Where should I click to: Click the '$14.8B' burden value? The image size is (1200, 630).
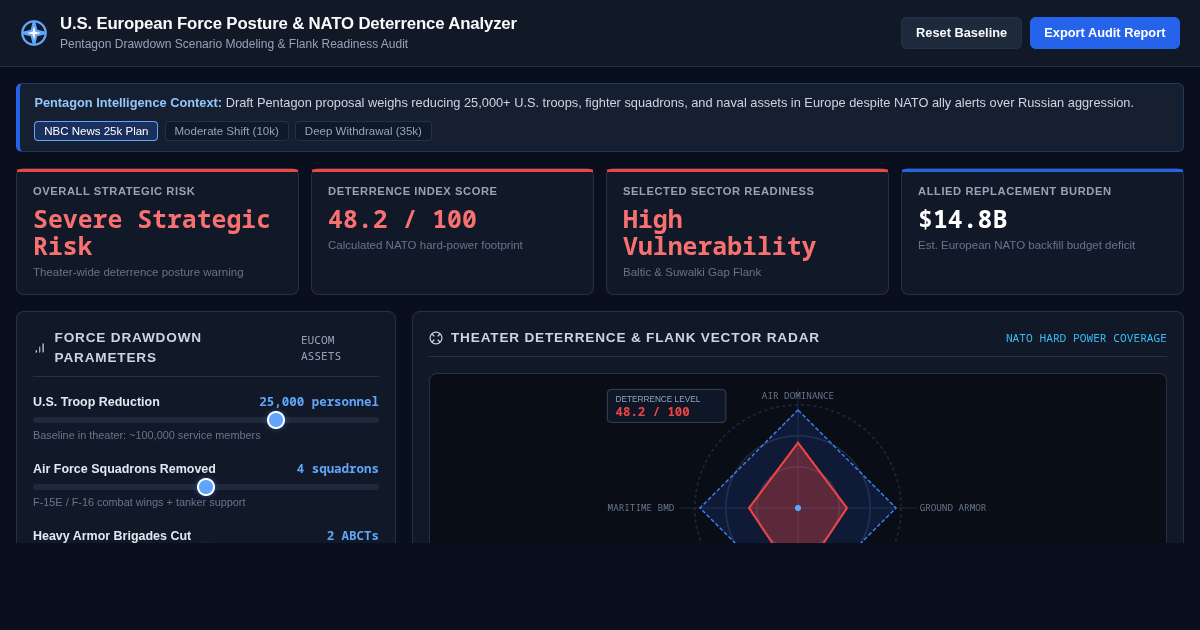[x=963, y=219]
